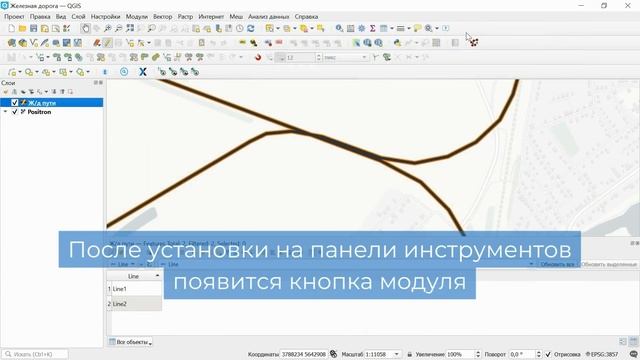The width and height of the screenshot is (640, 360).
Task: Open the Проект menu
Action: point(14,17)
